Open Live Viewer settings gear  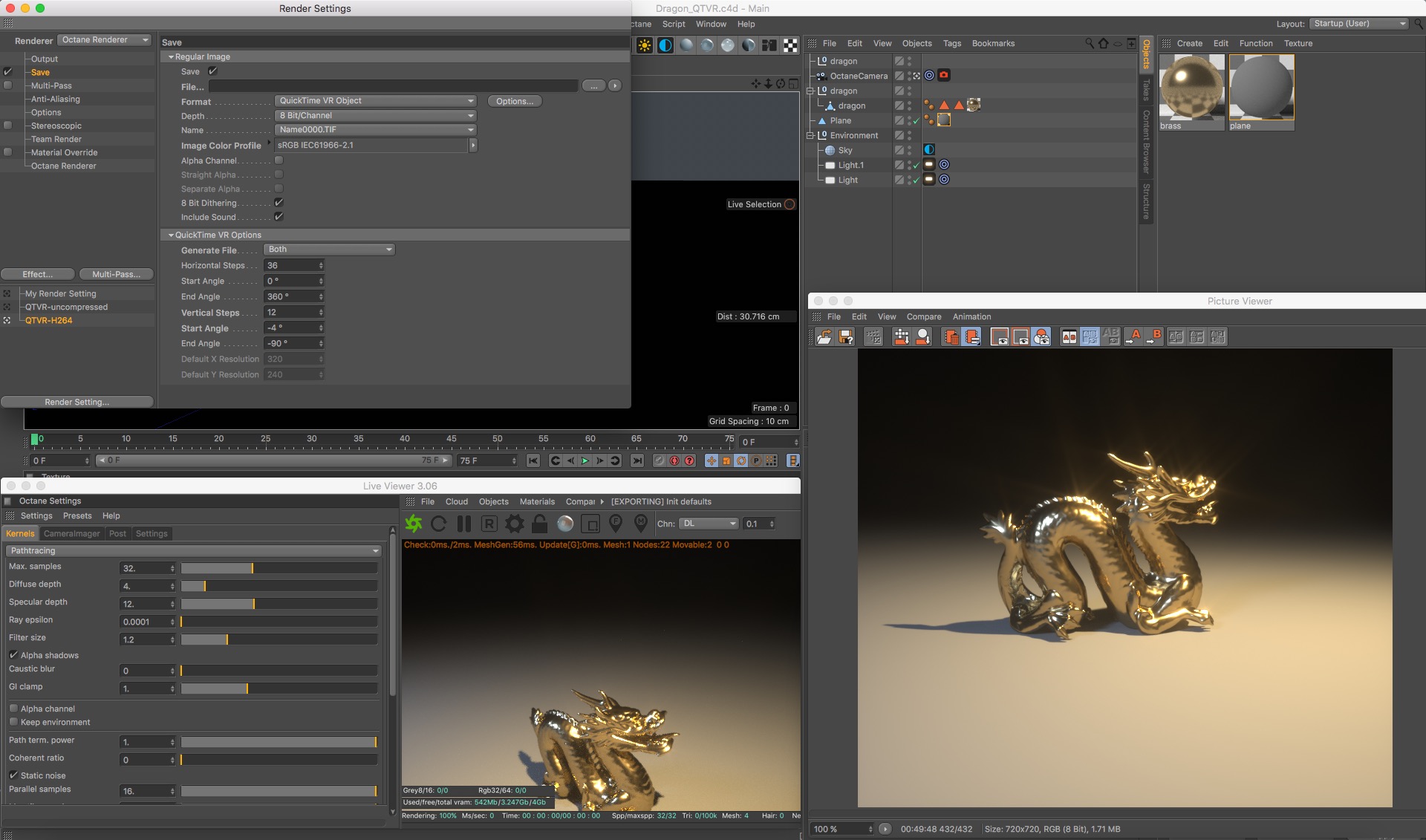click(514, 524)
